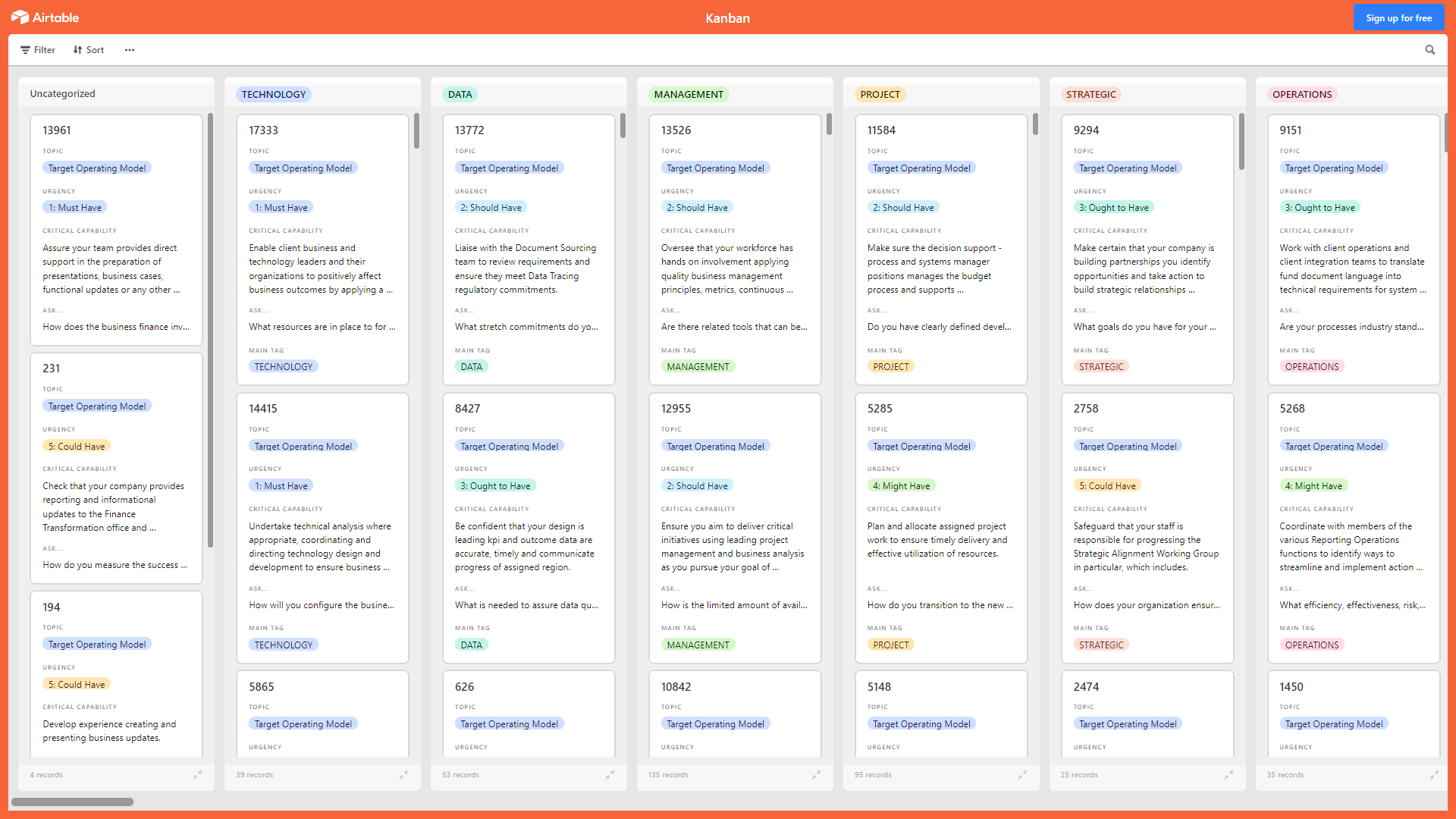Image resolution: width=1456 pixels, height=819 pixels.
Task: Toggle visibility of the PROJECT column
Action: tap(1022, 774)
